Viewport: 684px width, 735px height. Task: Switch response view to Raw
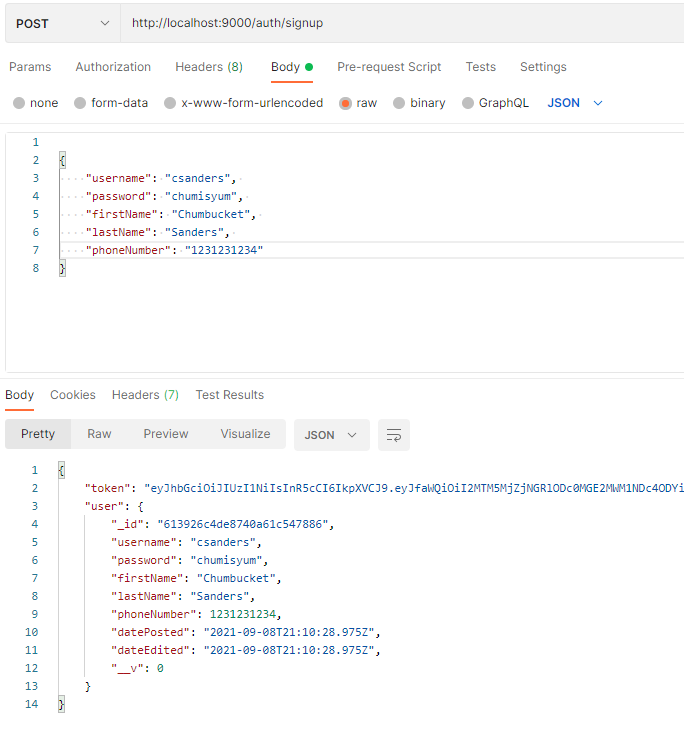coord(99,434)
